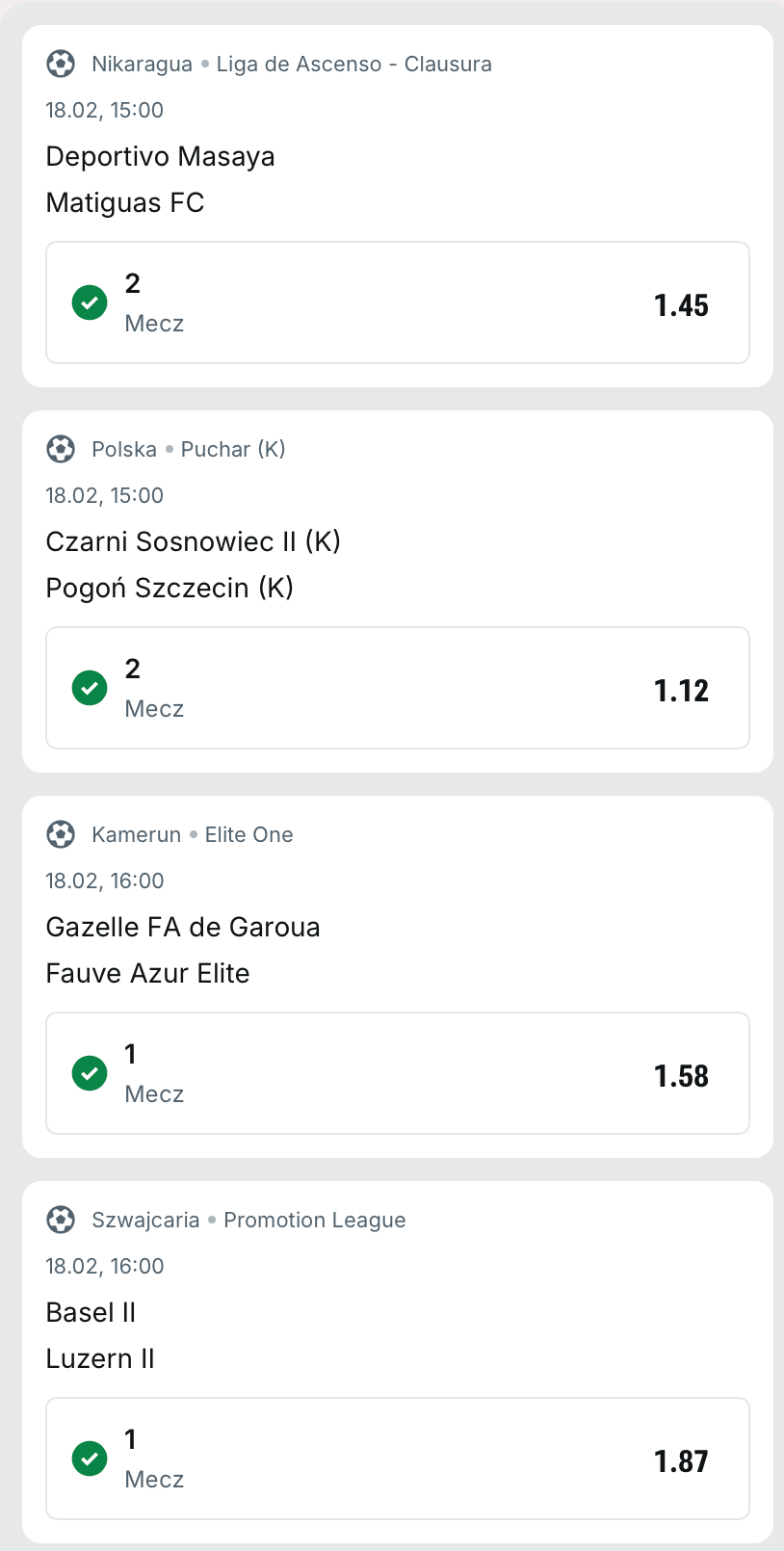Click the 1.45 odds value
The width and height of the screenshot is (784, 1551).
(x=681, y=305)
